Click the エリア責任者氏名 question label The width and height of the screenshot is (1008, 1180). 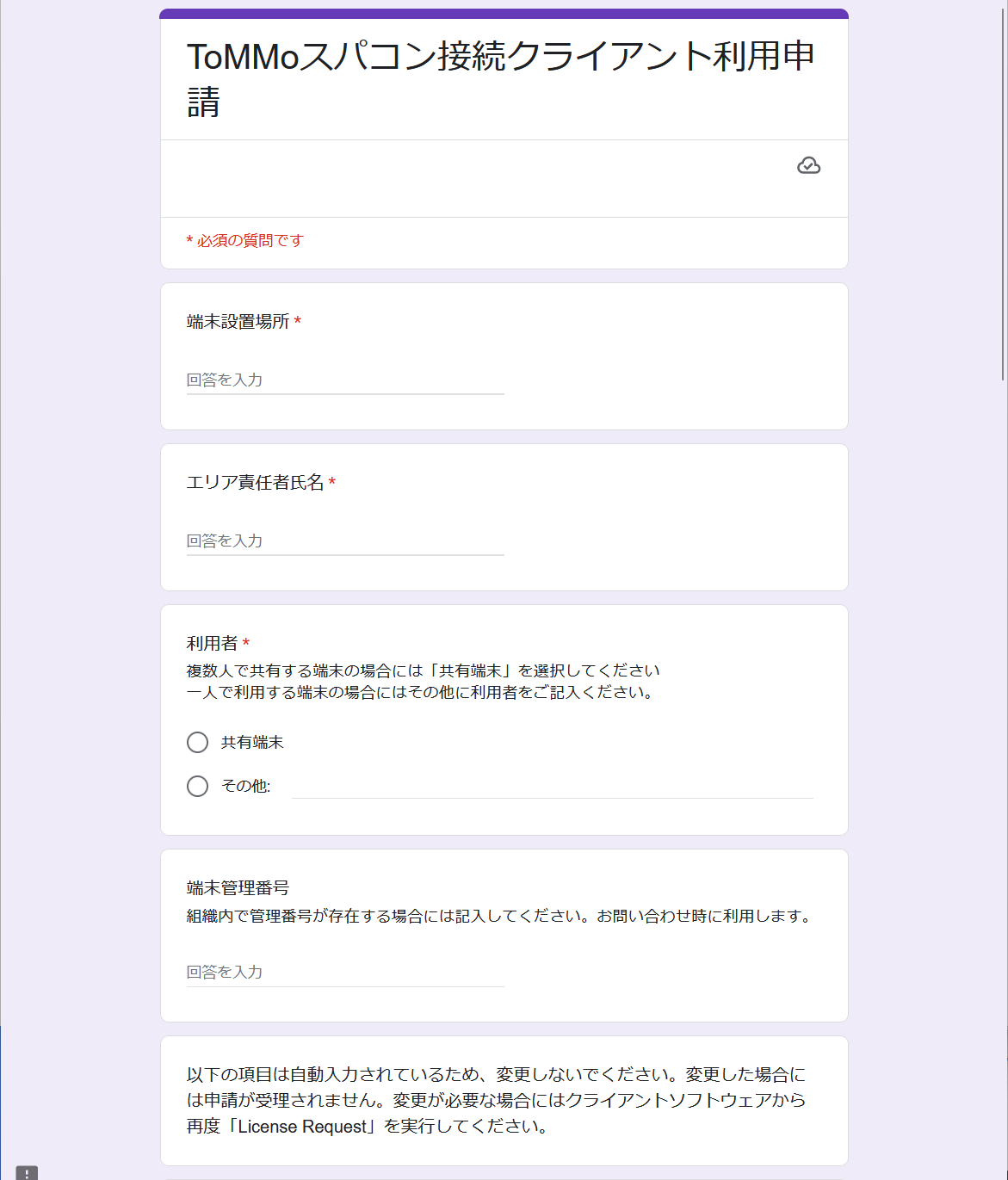click(x=256, y=482)
